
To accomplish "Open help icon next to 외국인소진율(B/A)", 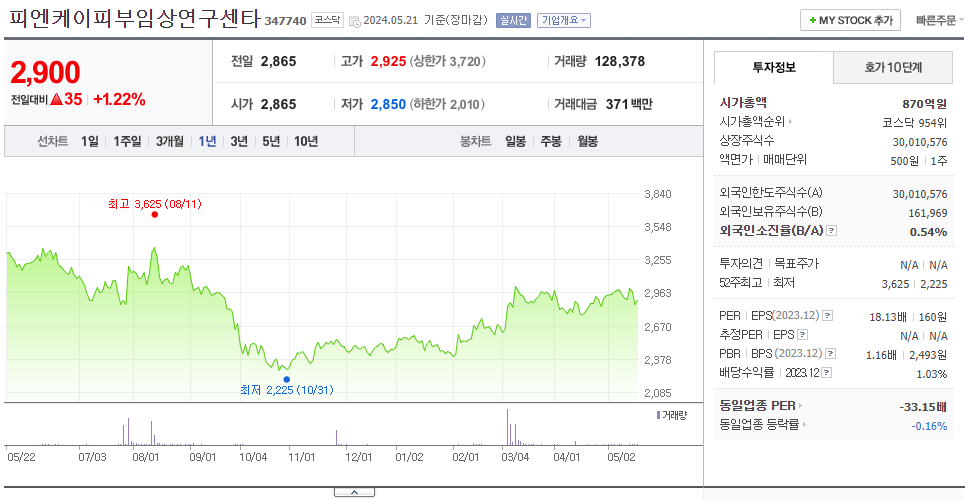I will pyautogui.click(x=832, y=231).
